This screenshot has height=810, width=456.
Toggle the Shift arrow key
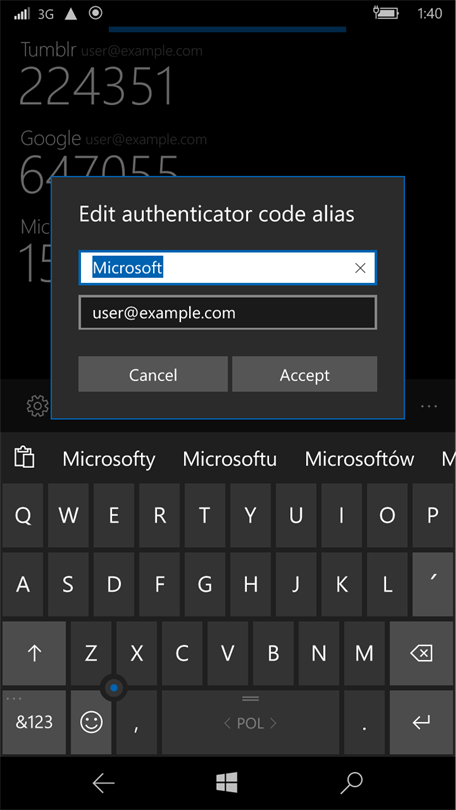(x=34, y=653)
